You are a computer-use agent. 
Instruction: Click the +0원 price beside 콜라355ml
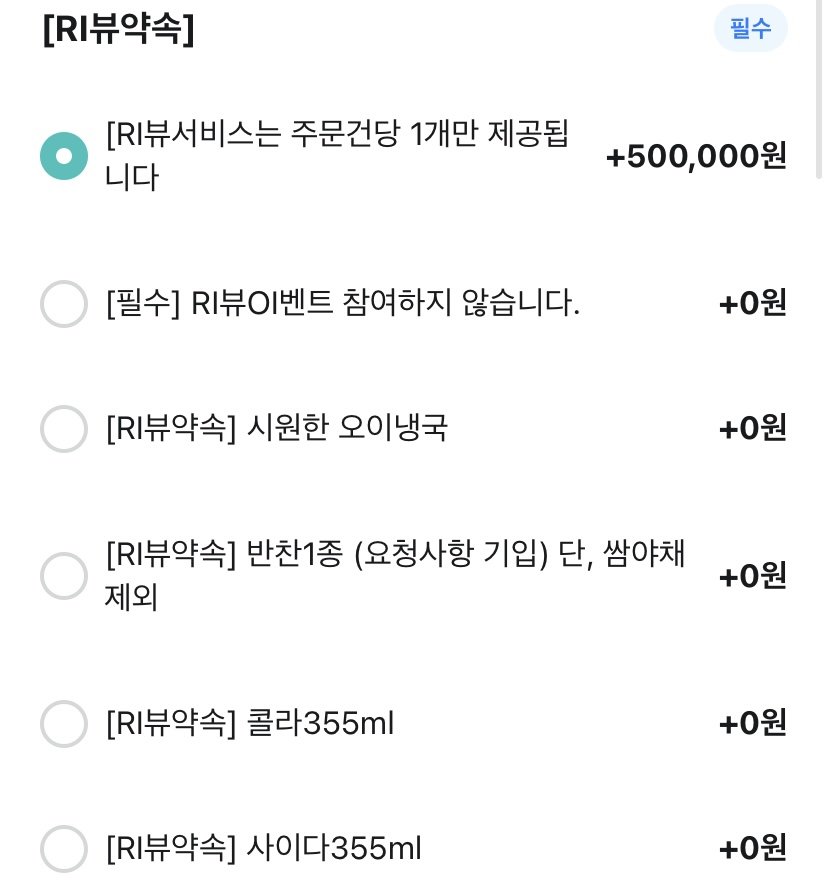point(752,723)
